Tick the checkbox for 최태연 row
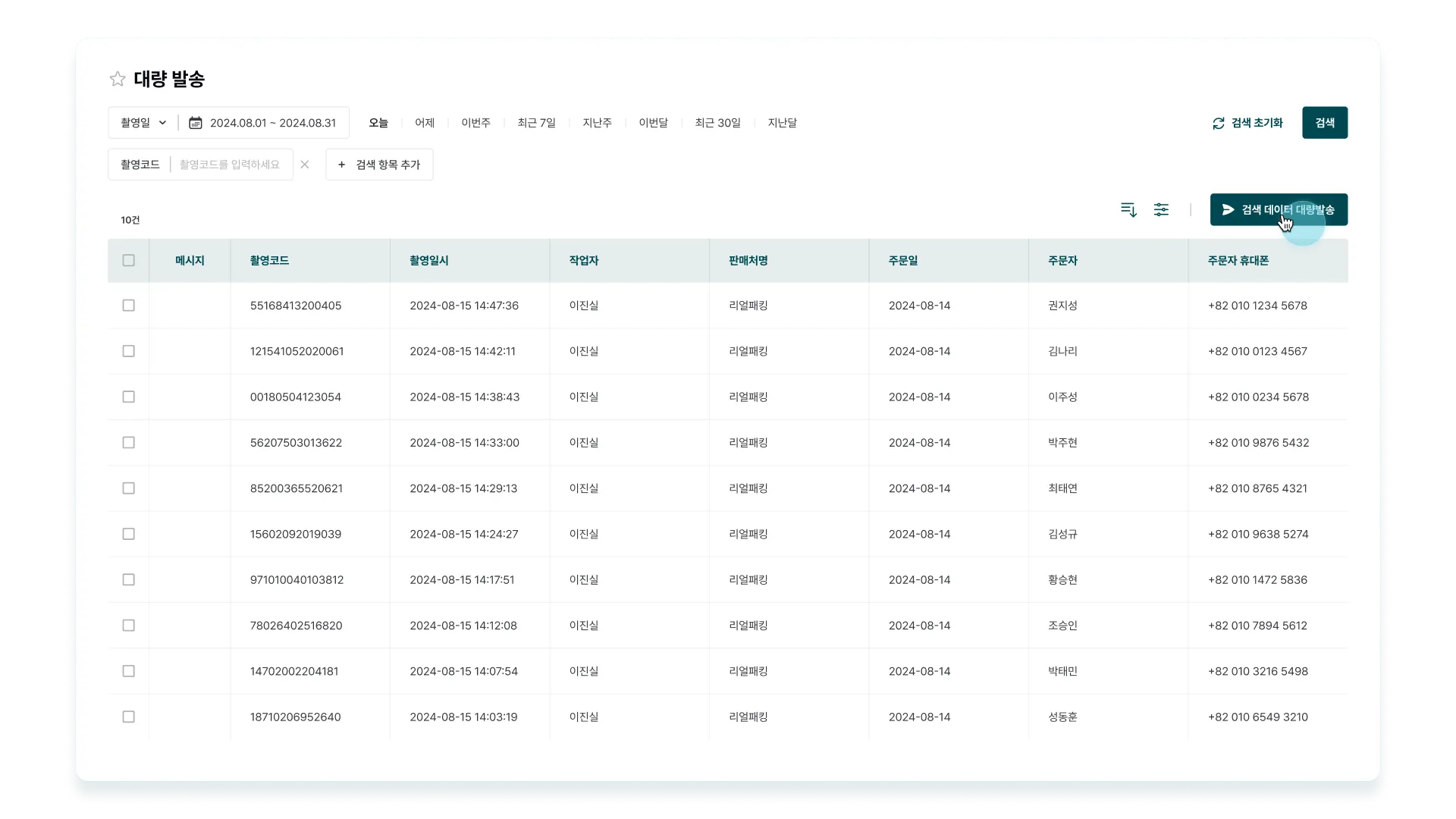Image resolution: width=1456 pixels, height=819 pixels. (x=129, y=488)
